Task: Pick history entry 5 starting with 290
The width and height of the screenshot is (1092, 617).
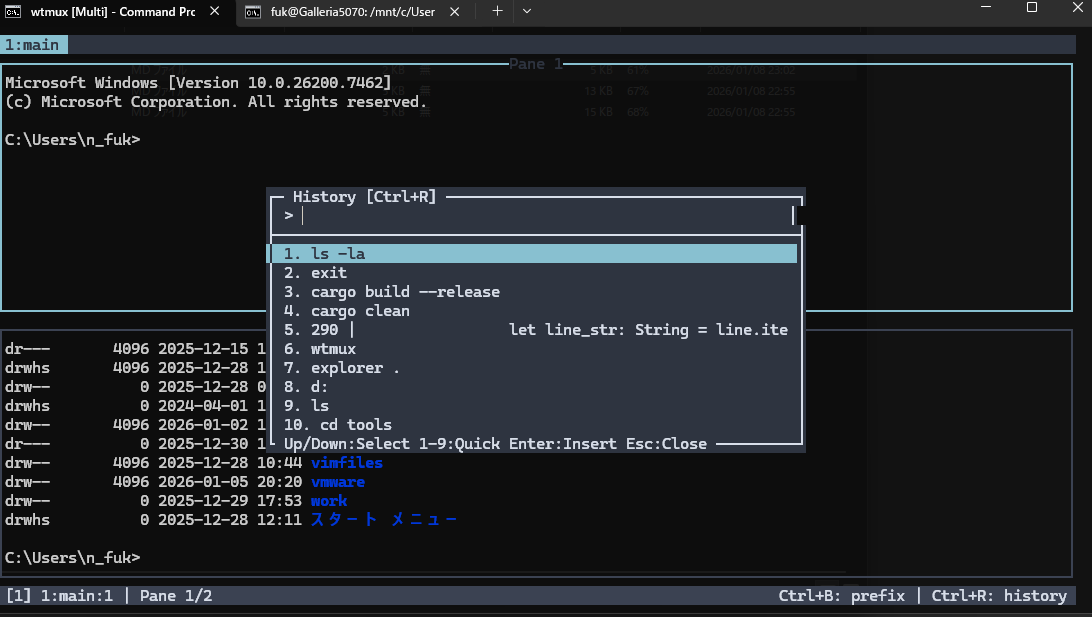Action: tap(534, 330)
